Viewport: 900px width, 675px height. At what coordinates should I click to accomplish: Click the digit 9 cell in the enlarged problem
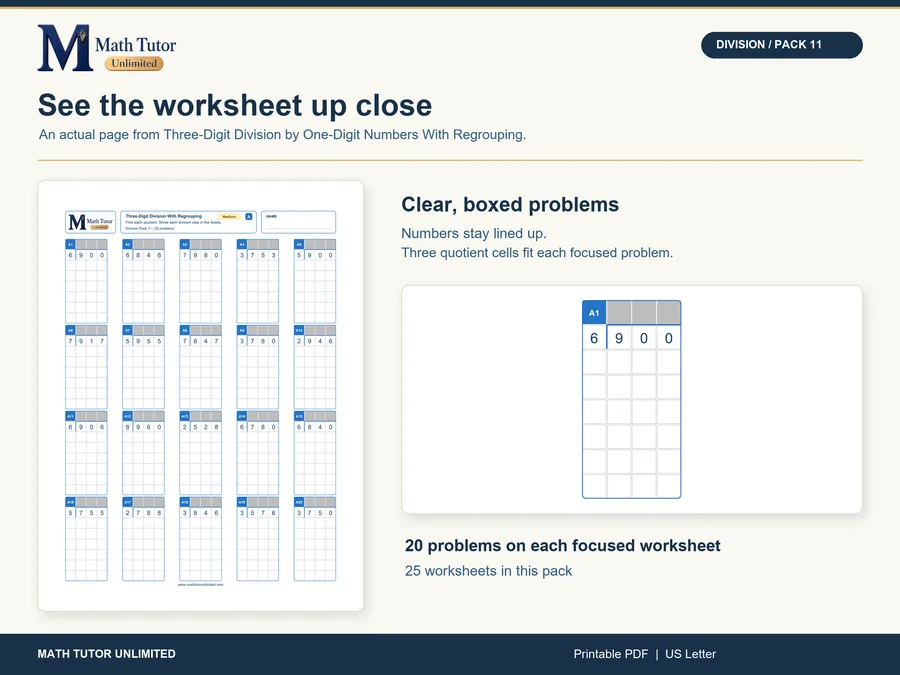tap(619, 338)
